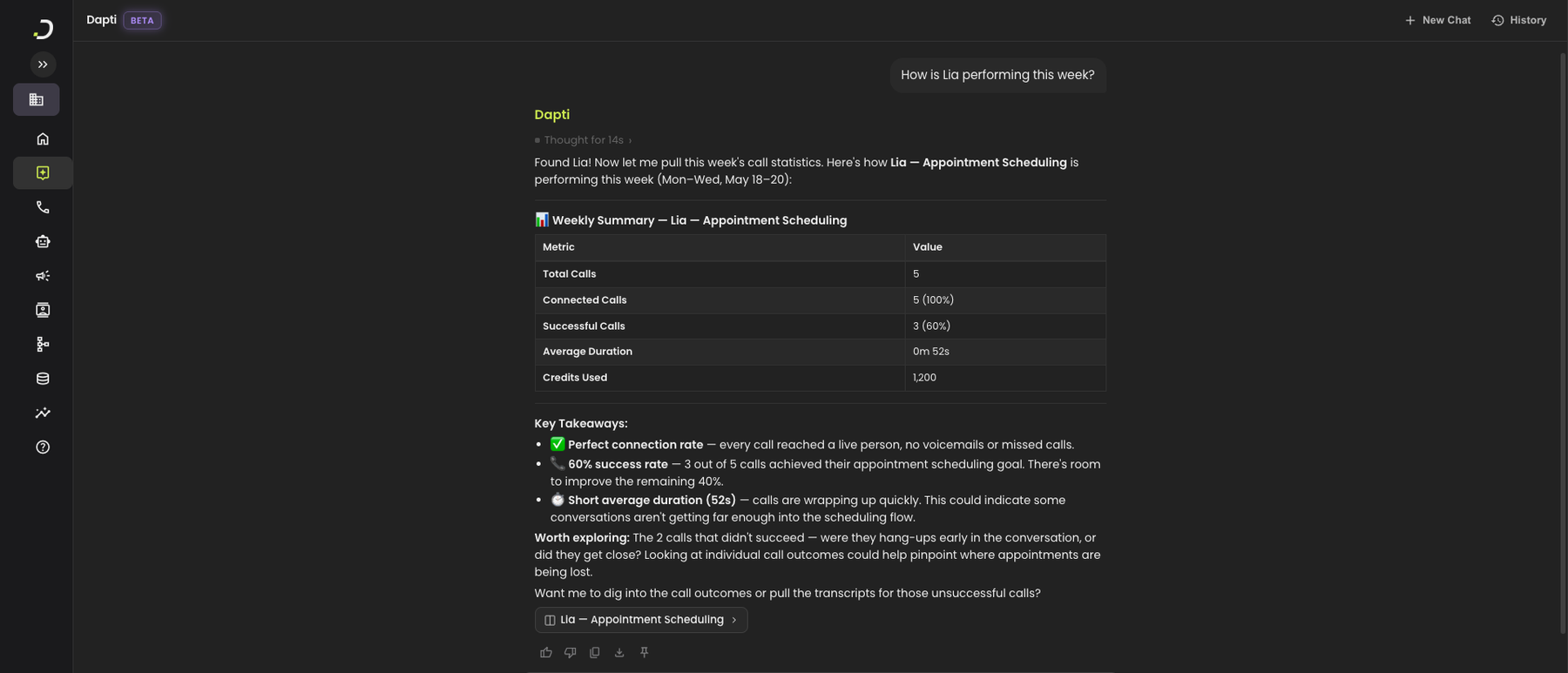Open the help question-mark icon

pyautogui.click(x=43, y=448)
